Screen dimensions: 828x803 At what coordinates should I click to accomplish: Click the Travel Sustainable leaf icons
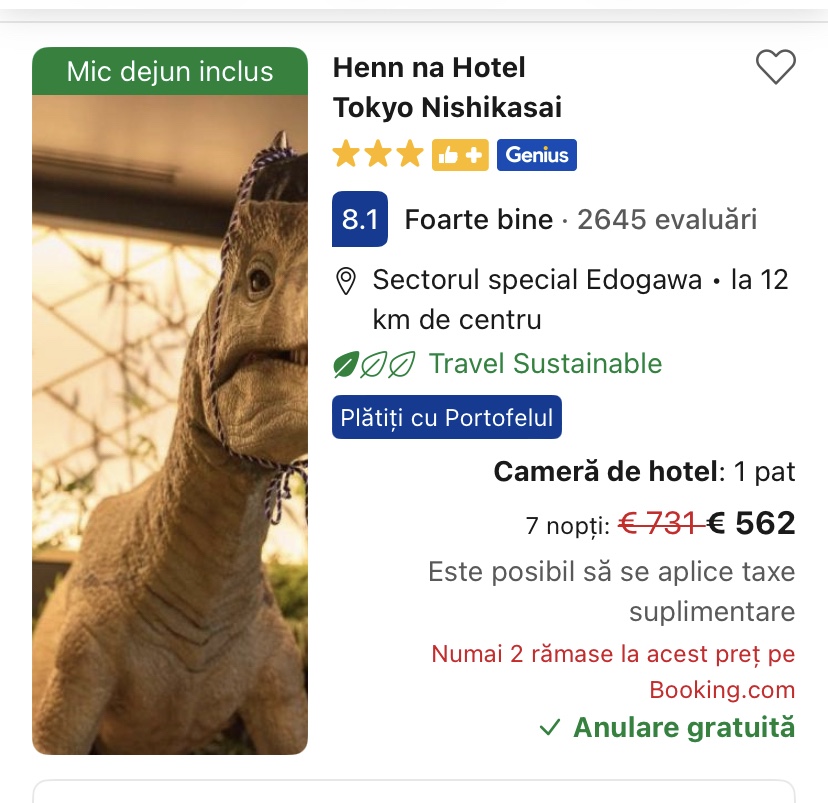374,364
